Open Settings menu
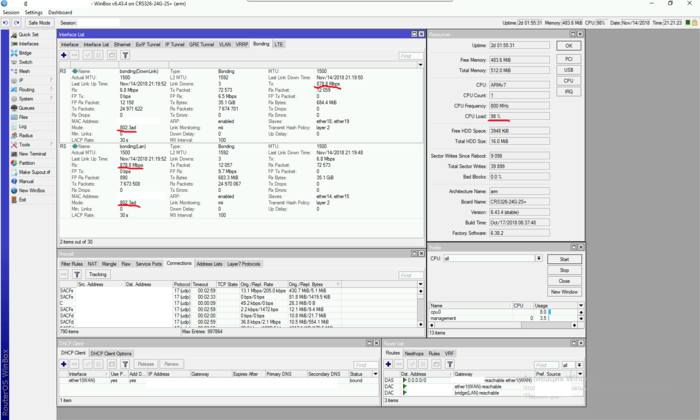700x420 pixels. click(x=33, y=12)
